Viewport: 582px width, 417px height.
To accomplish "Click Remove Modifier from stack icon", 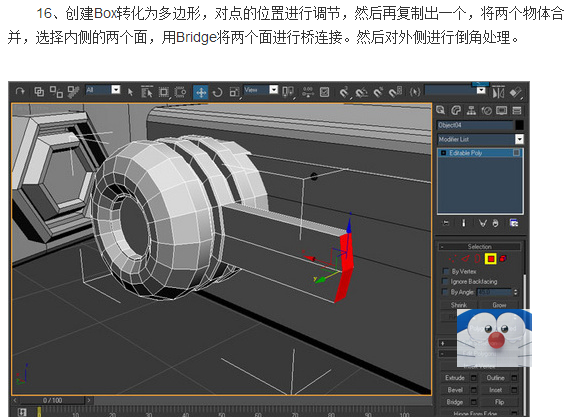I will [x=496, y=223].
